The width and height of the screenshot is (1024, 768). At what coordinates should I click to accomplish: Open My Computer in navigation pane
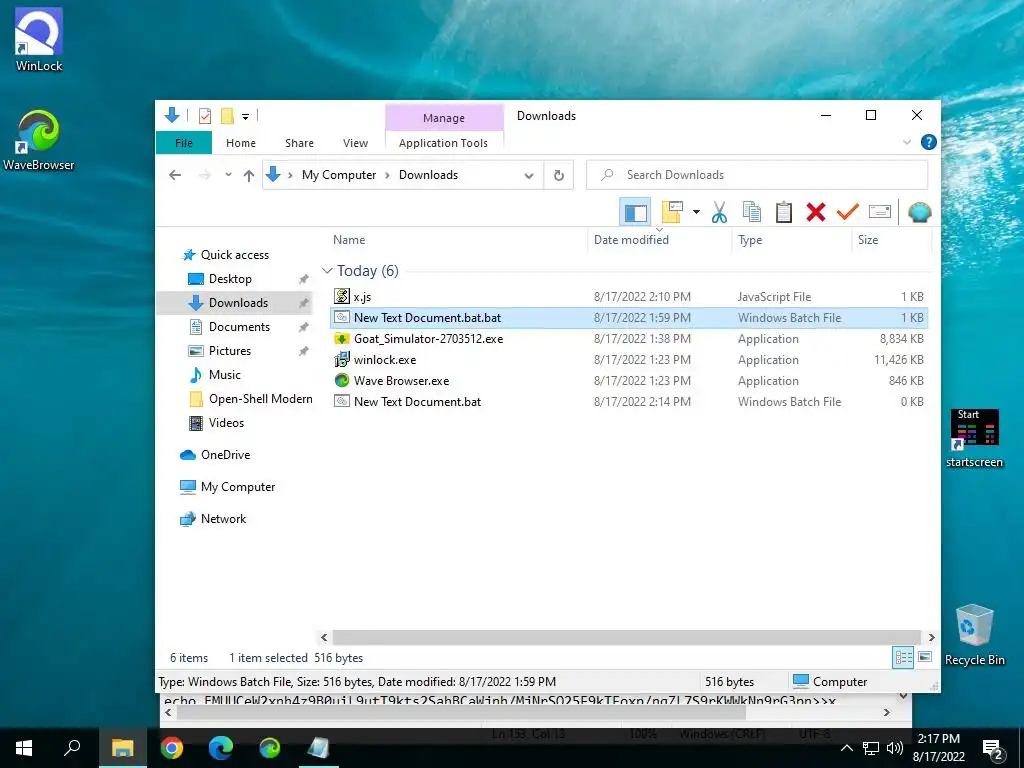238,487
